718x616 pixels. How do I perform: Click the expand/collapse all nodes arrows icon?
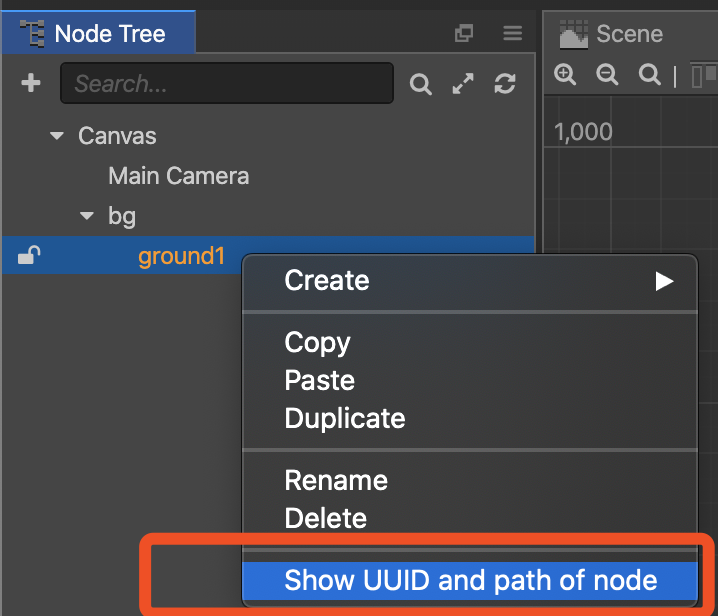point(463,85)
